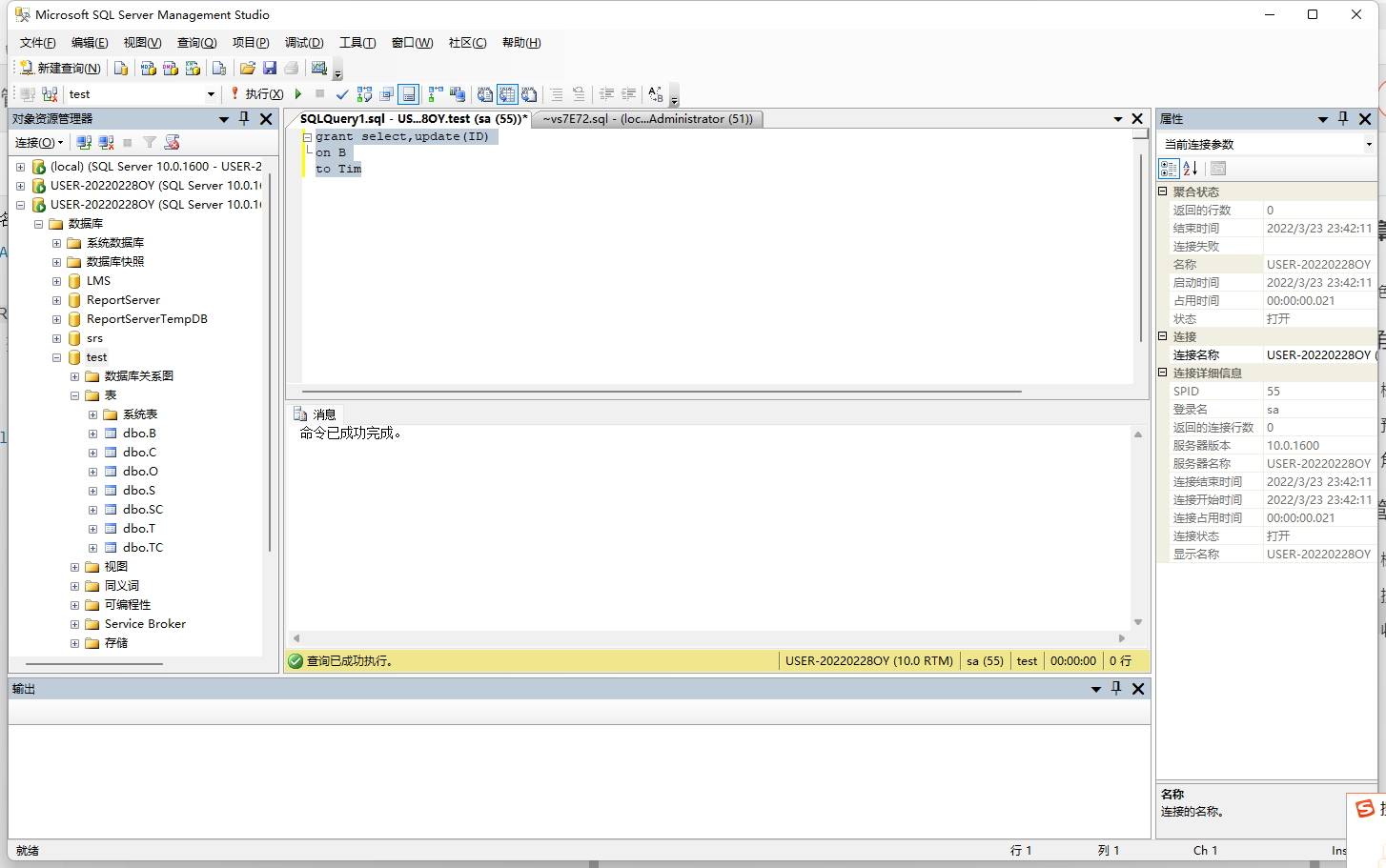Open the 工具(T) menu
The width and height of the screenshot is (1386, 868).
coord(357,43)
